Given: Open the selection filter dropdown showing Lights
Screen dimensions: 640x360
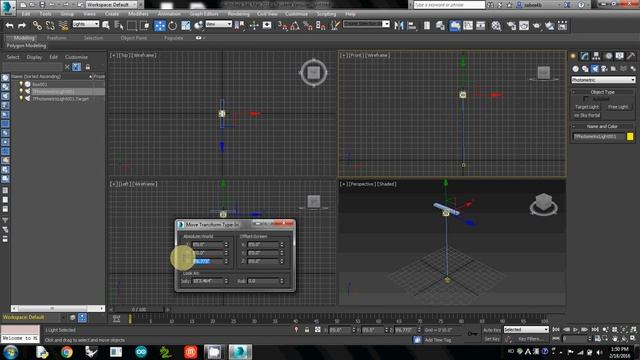Looking at the screenshot, I should point(86,24).
